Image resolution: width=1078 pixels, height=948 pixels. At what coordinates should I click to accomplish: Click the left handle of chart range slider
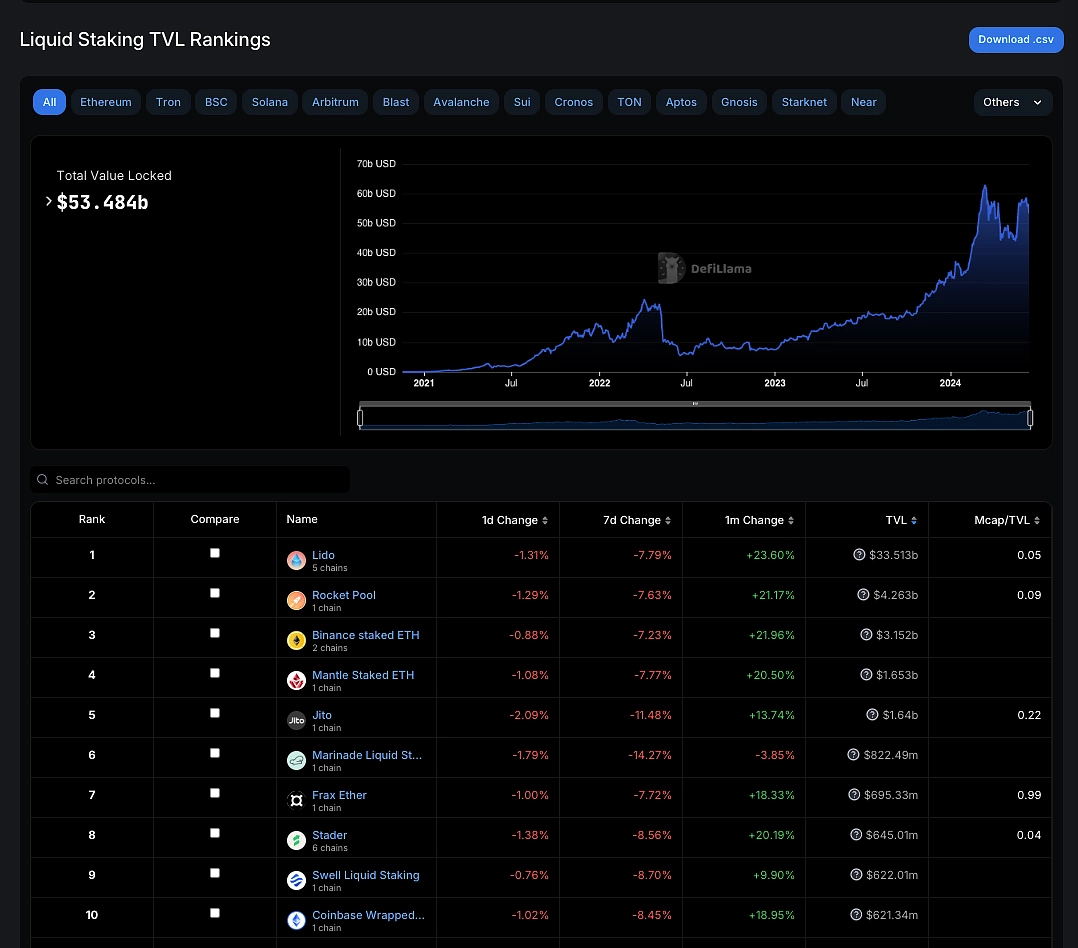point(360,418)
